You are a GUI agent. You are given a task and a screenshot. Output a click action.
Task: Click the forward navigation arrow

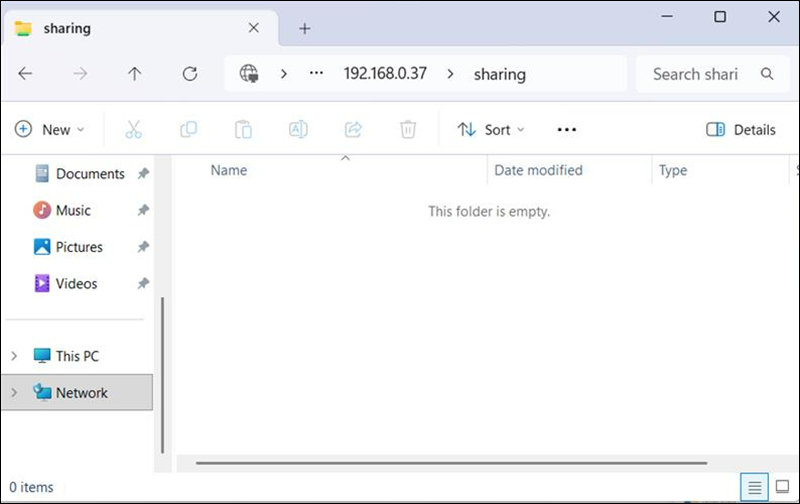80,74
